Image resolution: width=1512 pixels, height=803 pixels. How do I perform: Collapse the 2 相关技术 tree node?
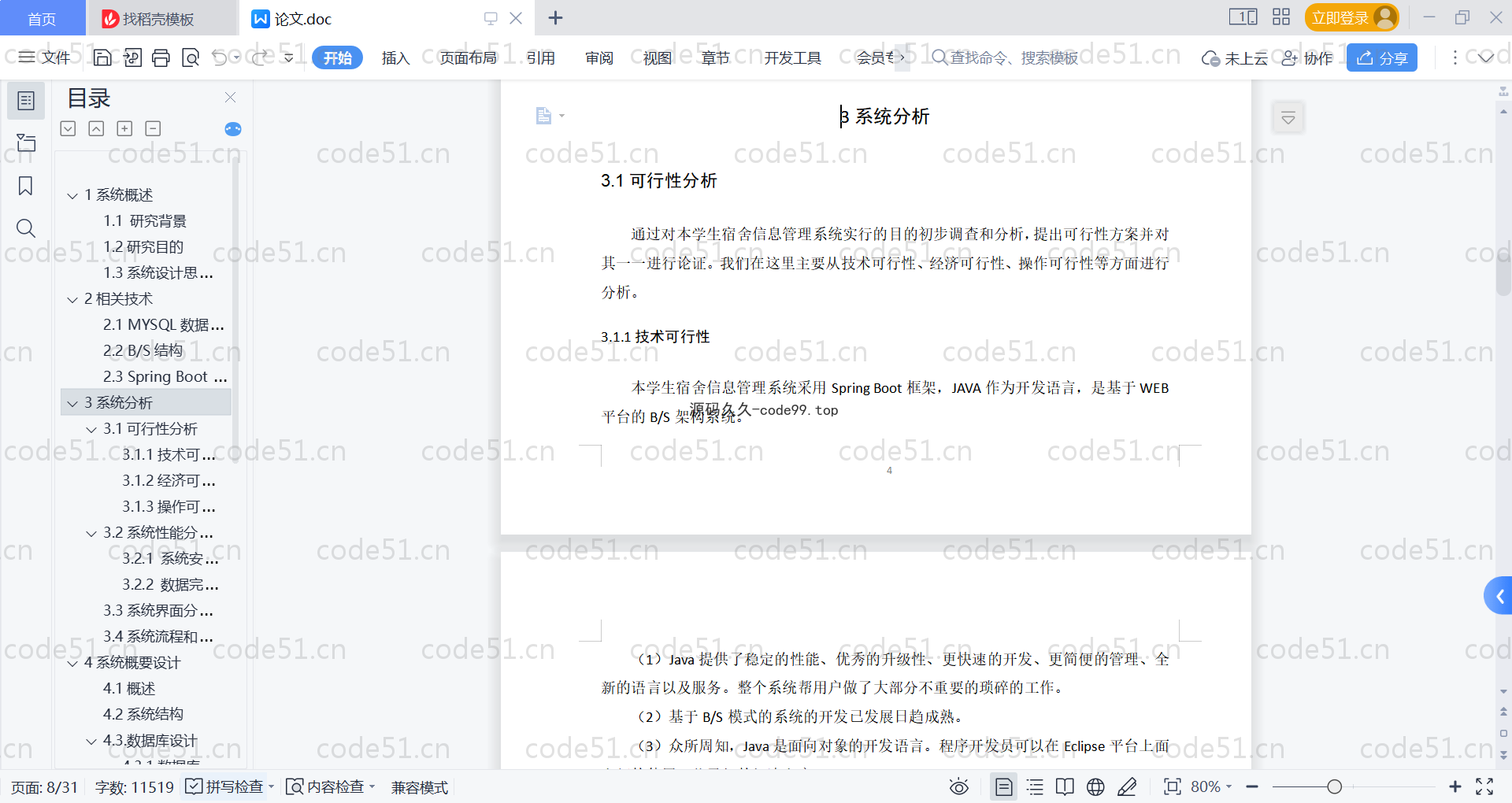tap(72, 299)
